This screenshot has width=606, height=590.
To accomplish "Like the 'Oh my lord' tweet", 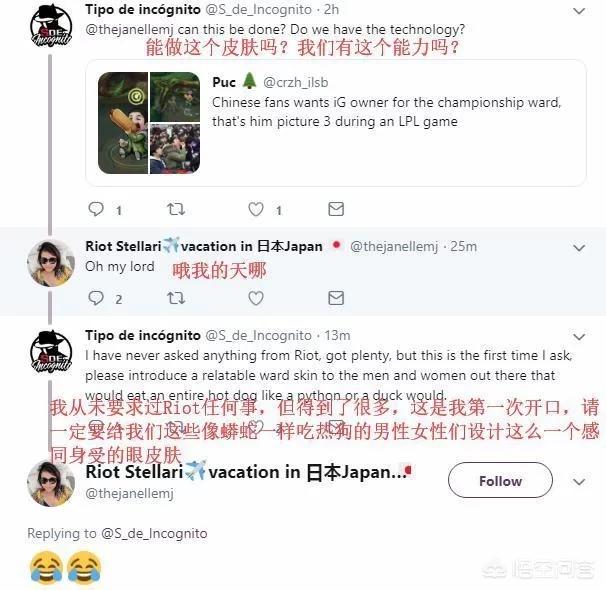I will click(x=256, y=298).
